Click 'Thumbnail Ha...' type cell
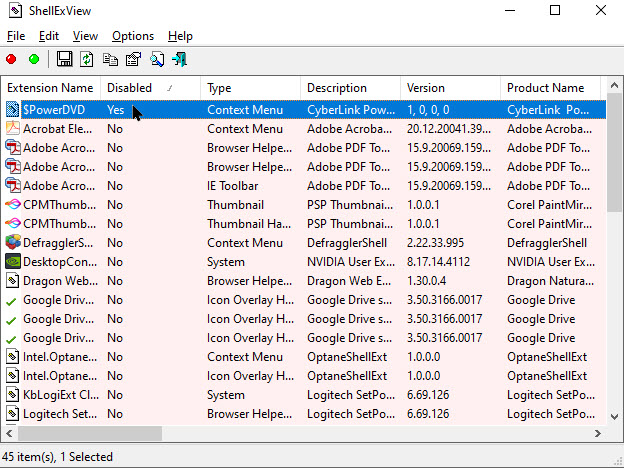 coord(249,224)
